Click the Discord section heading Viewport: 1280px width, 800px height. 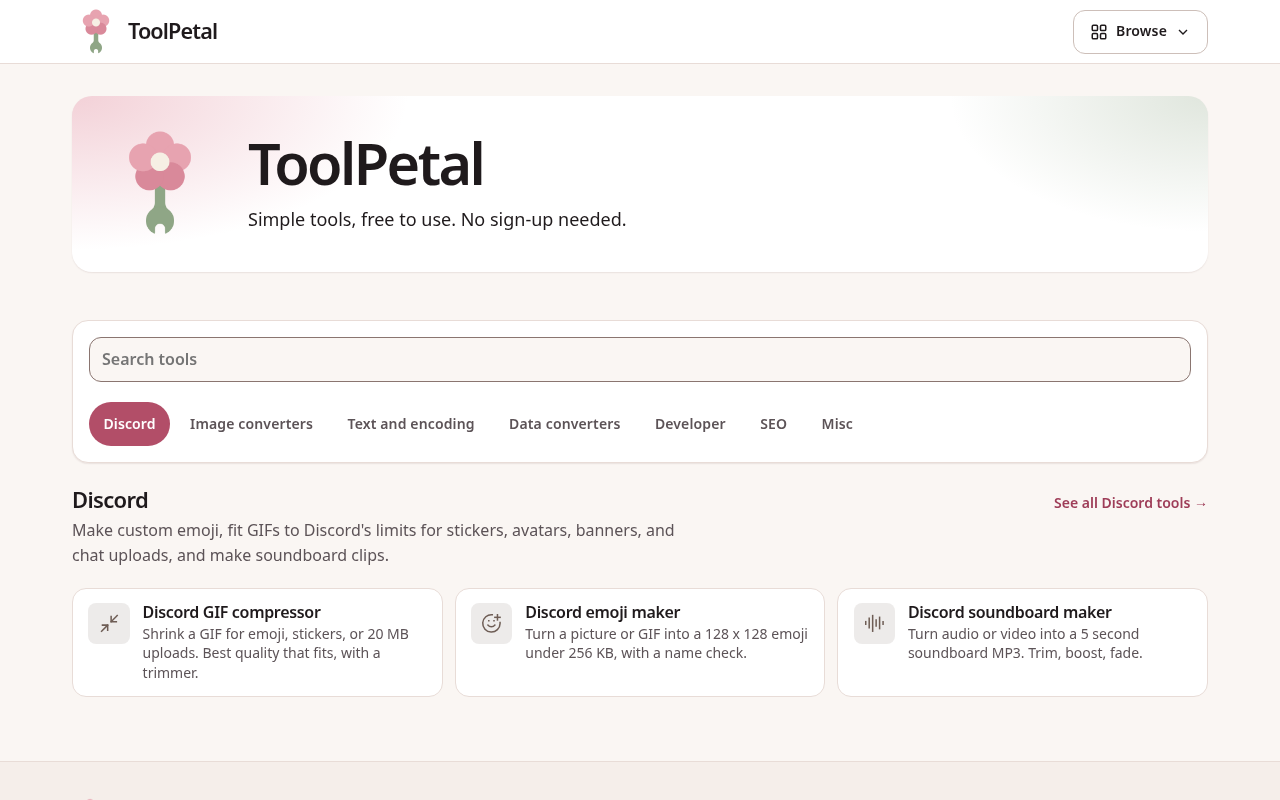coord(110,500)
